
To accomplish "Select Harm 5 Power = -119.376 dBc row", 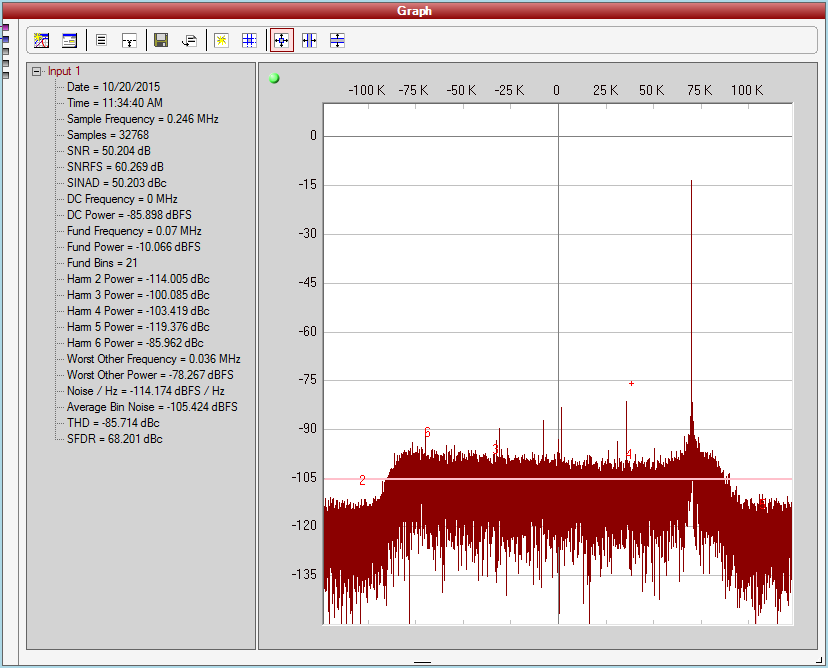I will coord(138,327).
